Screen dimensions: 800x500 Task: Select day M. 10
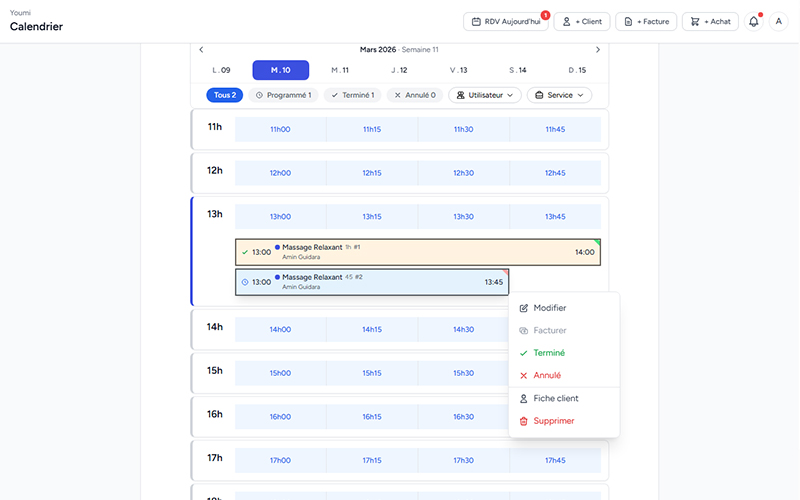point(281,70)
